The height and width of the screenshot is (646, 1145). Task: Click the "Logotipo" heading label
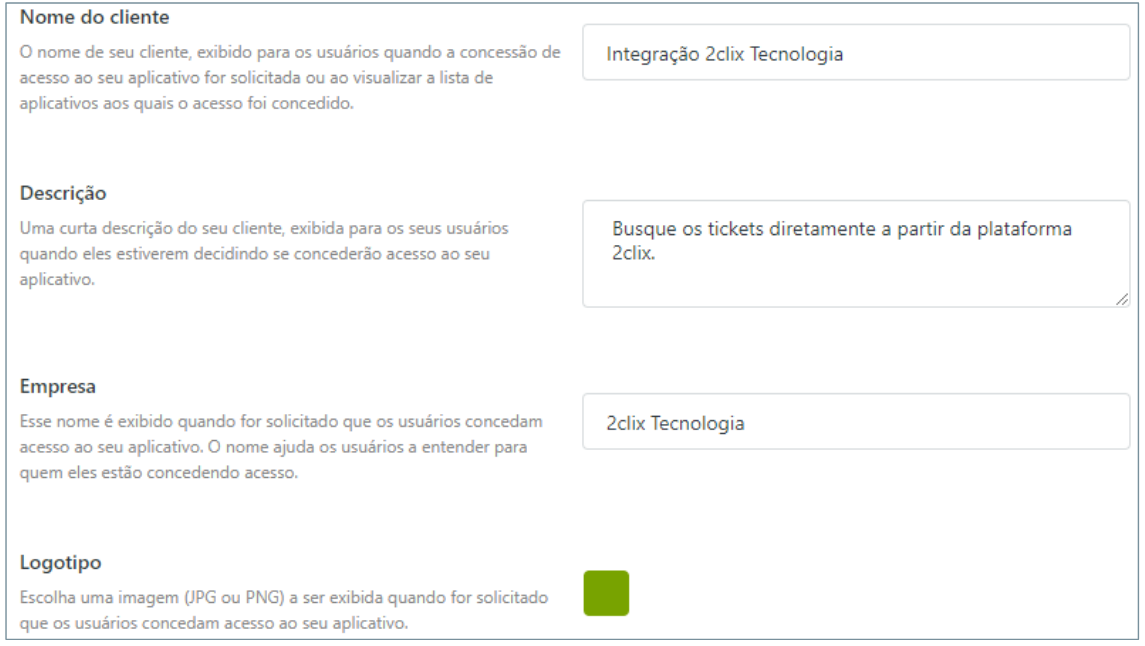click(x=61, y=563)
